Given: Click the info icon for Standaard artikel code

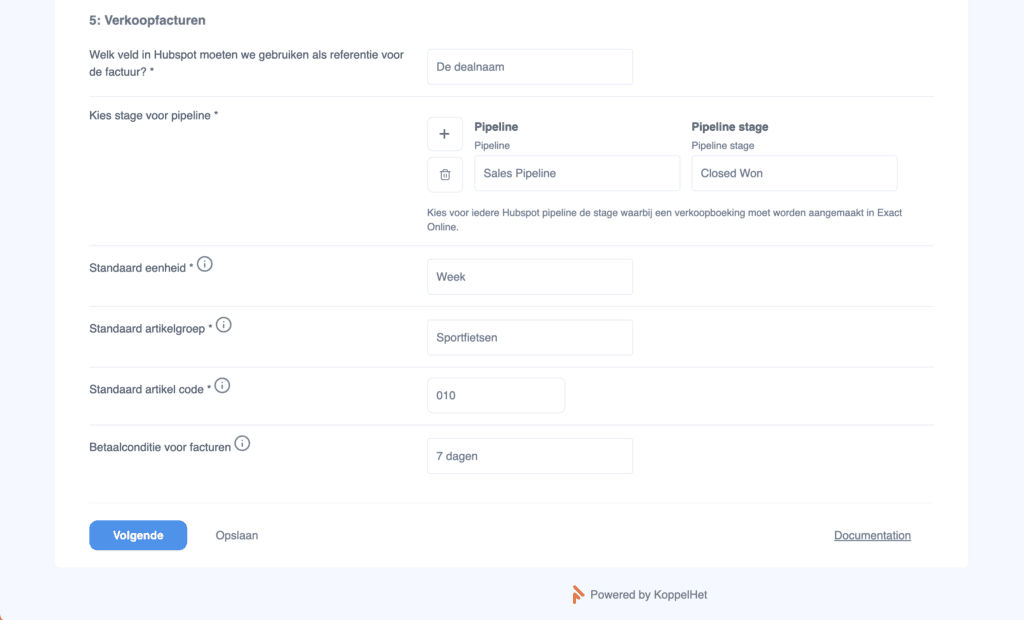Looking at the screenshot, I should (221, 384).
